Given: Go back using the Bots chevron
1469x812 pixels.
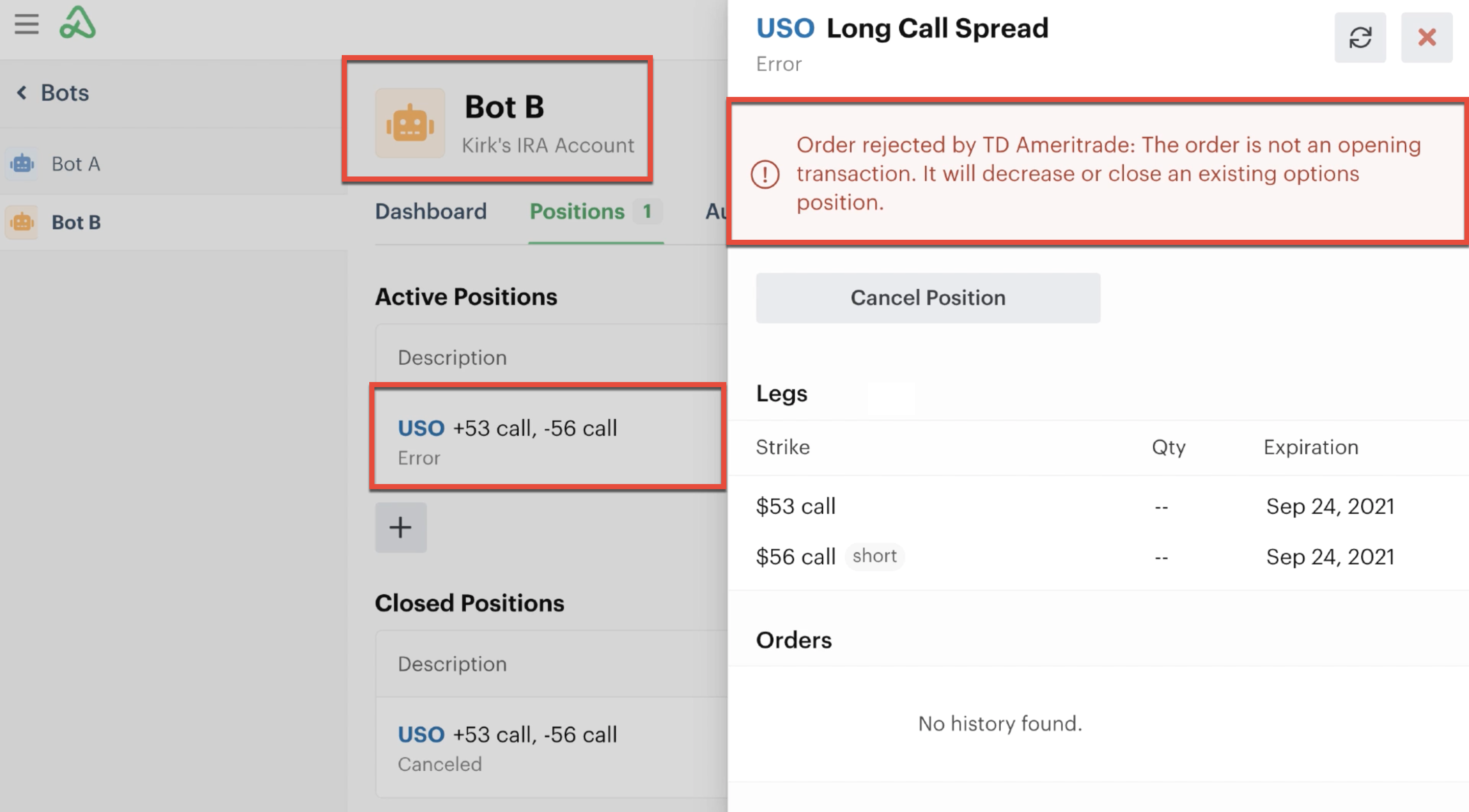Looking at the screenshot, I should 21,92.
